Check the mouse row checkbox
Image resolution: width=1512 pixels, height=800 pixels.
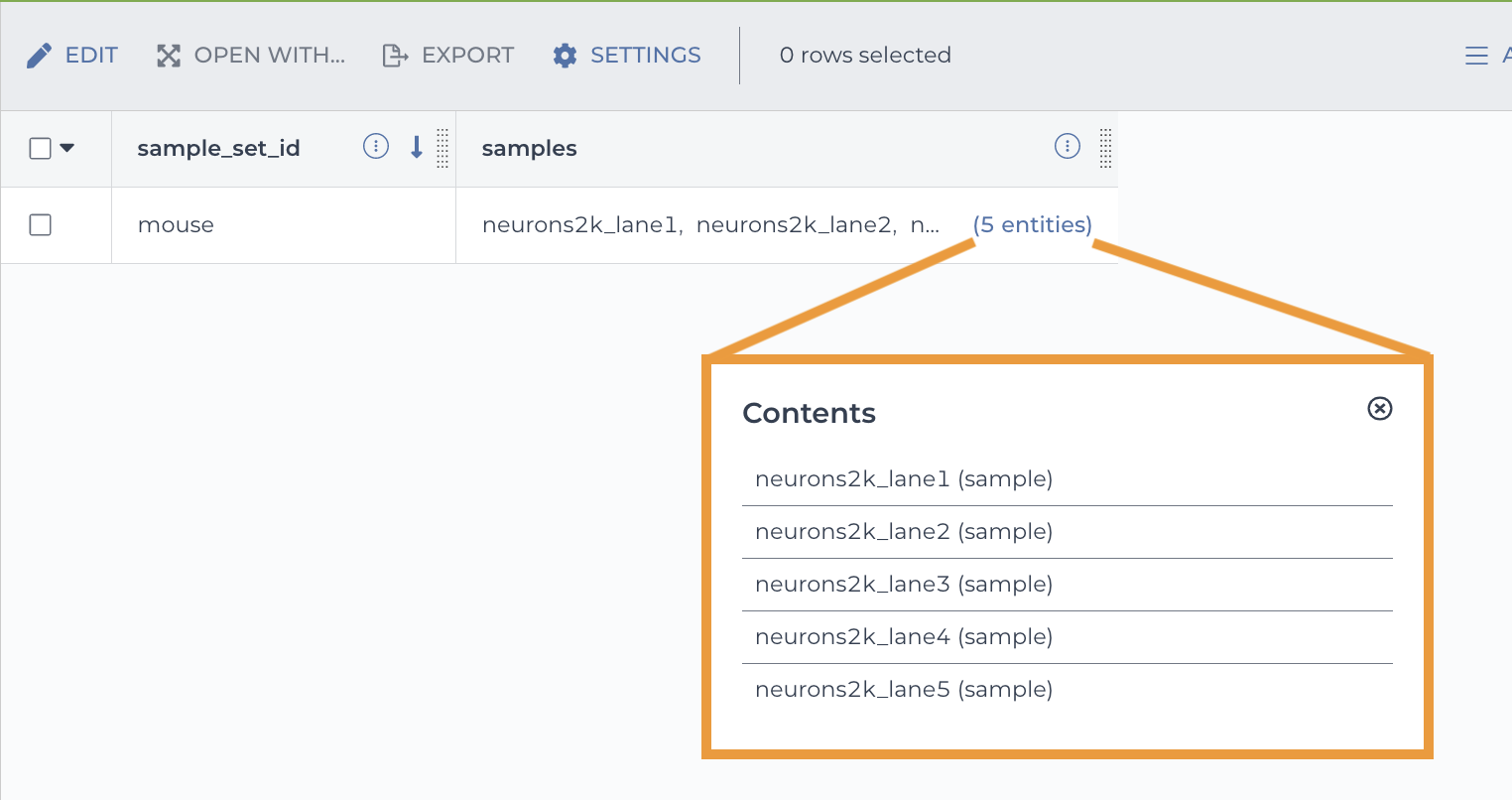click(x=41, y=225)
